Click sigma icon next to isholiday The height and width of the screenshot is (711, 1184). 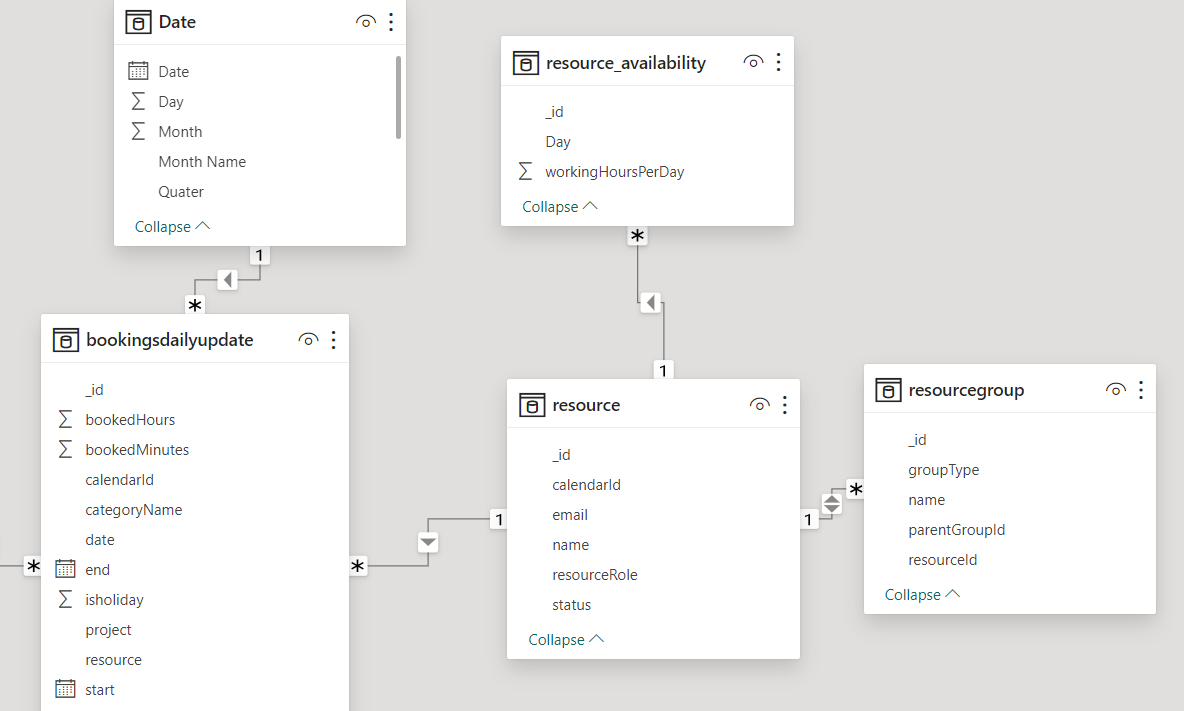[66, 599]
